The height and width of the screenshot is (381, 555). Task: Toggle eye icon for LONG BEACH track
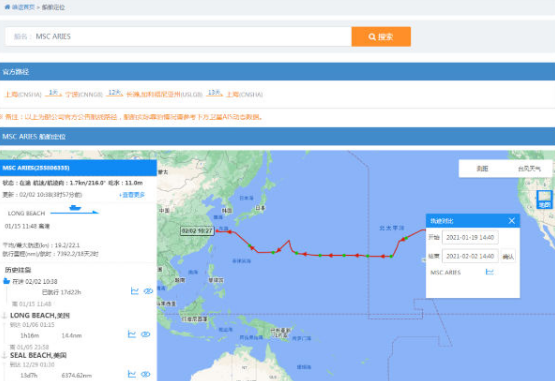coord(145,334)
